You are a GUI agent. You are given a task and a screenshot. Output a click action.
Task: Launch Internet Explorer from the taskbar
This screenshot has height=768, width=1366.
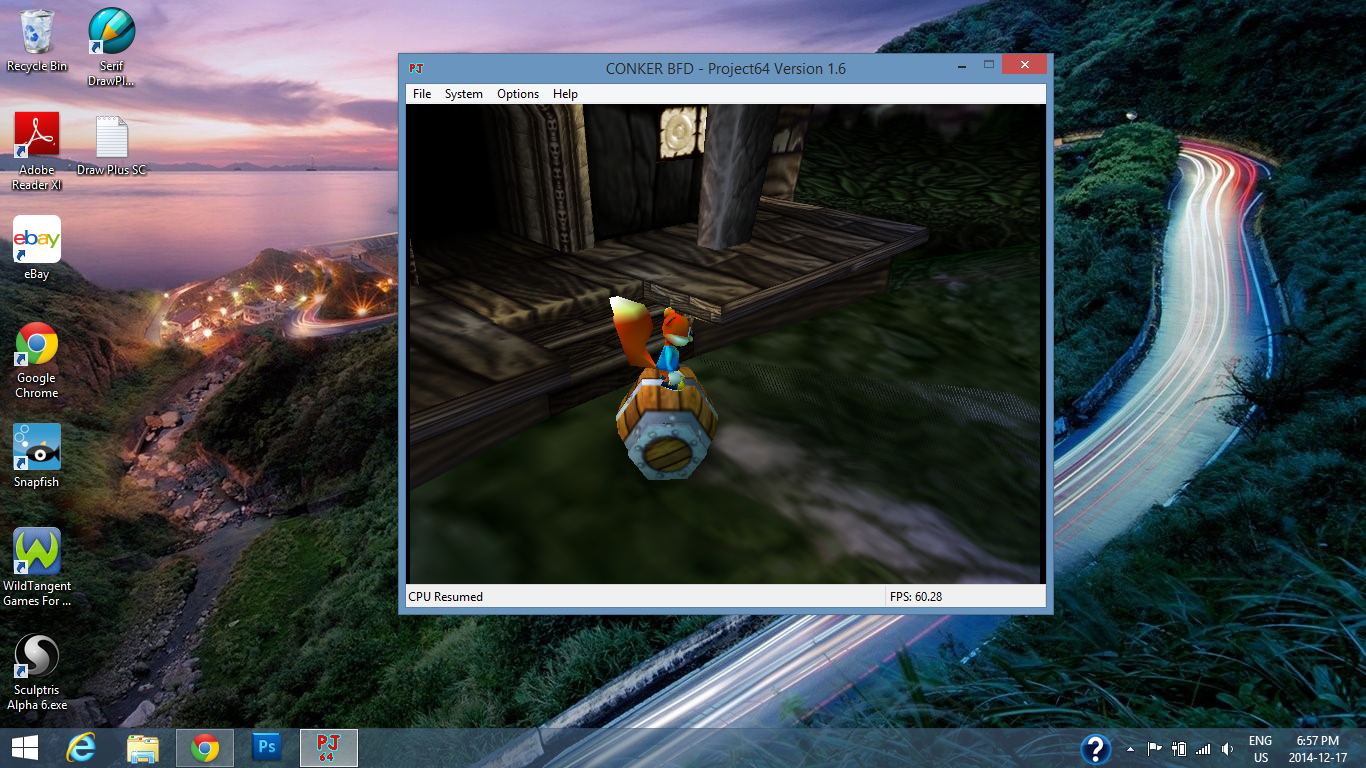pos(81,748)
